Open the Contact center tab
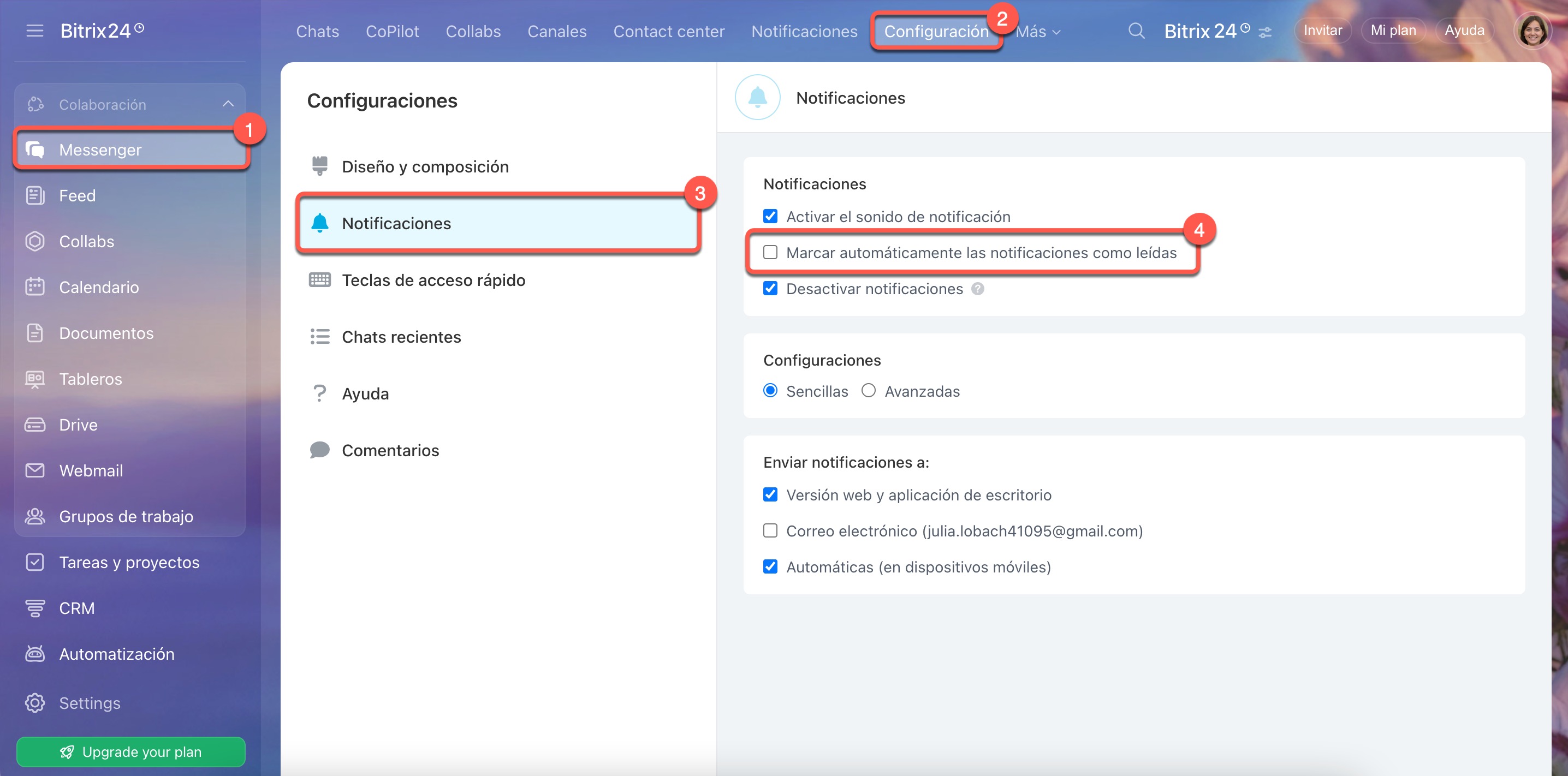The height and width of the screenshot is (776, 1568). pos(668,32)
